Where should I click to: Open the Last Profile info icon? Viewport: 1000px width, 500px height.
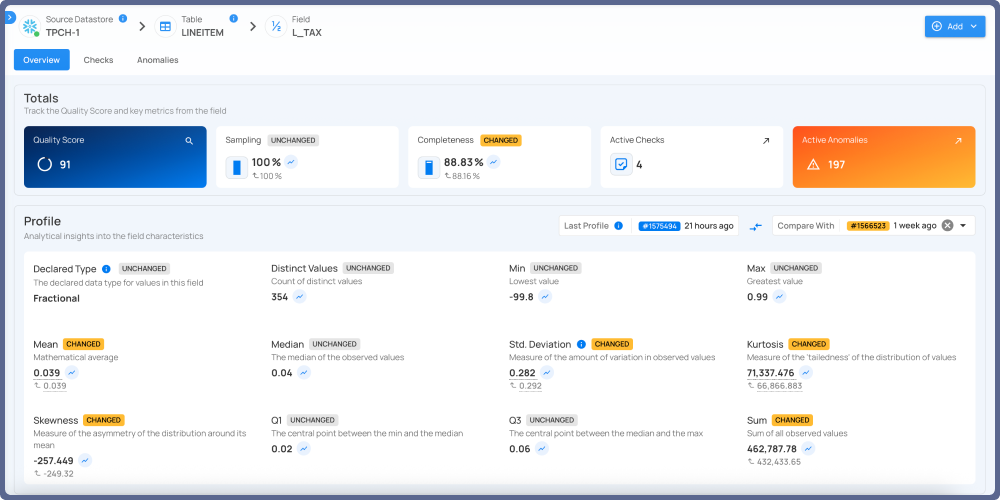[x=618, y=226]
